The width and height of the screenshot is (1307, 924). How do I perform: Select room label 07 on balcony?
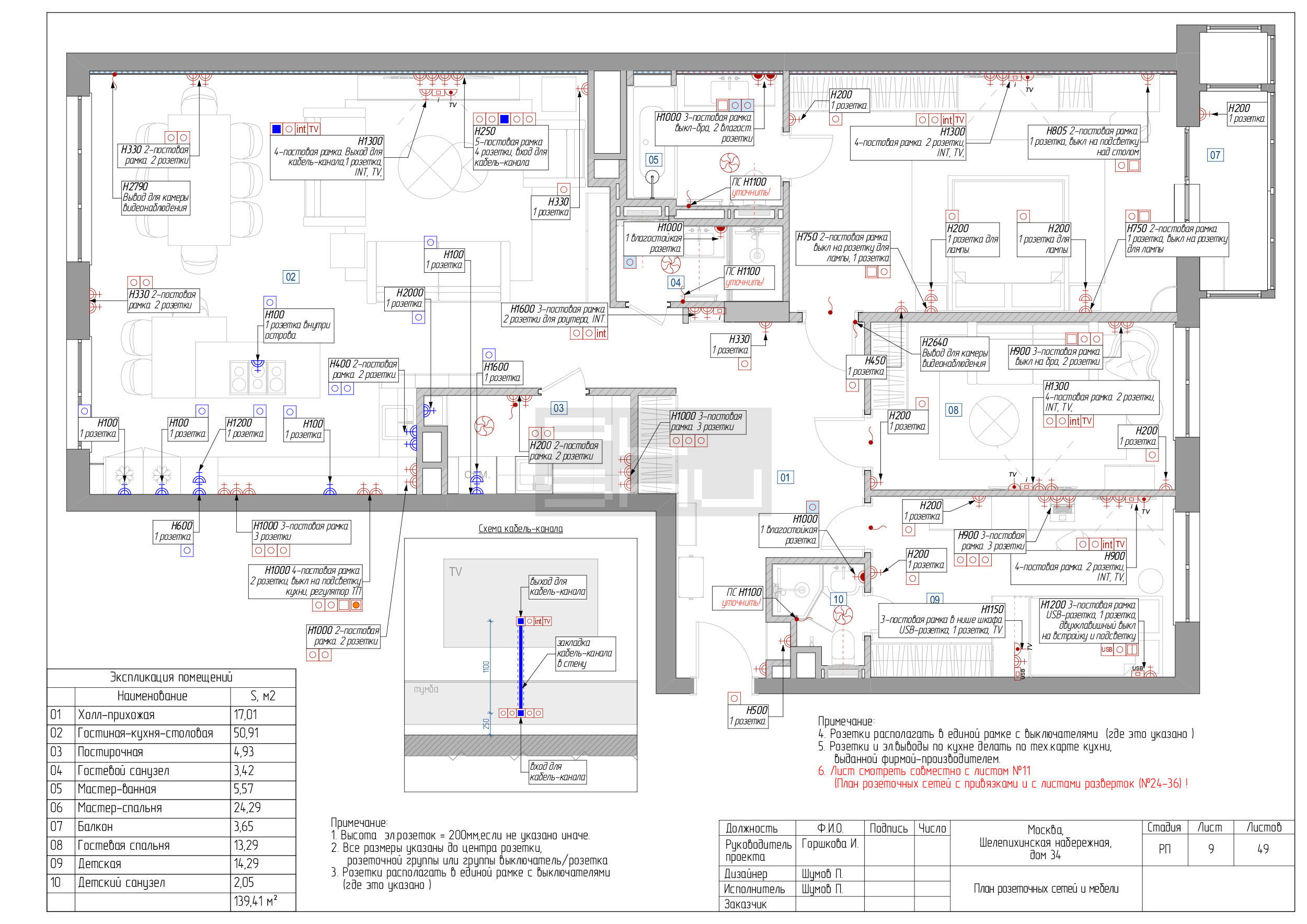point(1215,155)
